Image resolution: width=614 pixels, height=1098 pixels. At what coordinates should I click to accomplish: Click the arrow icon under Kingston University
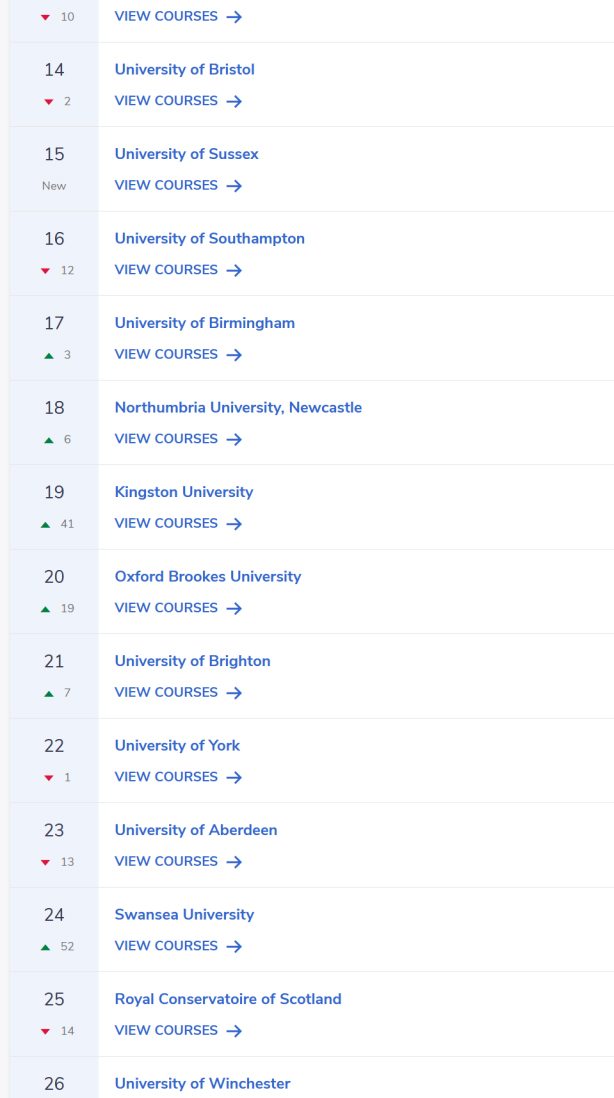click(234, 524)
